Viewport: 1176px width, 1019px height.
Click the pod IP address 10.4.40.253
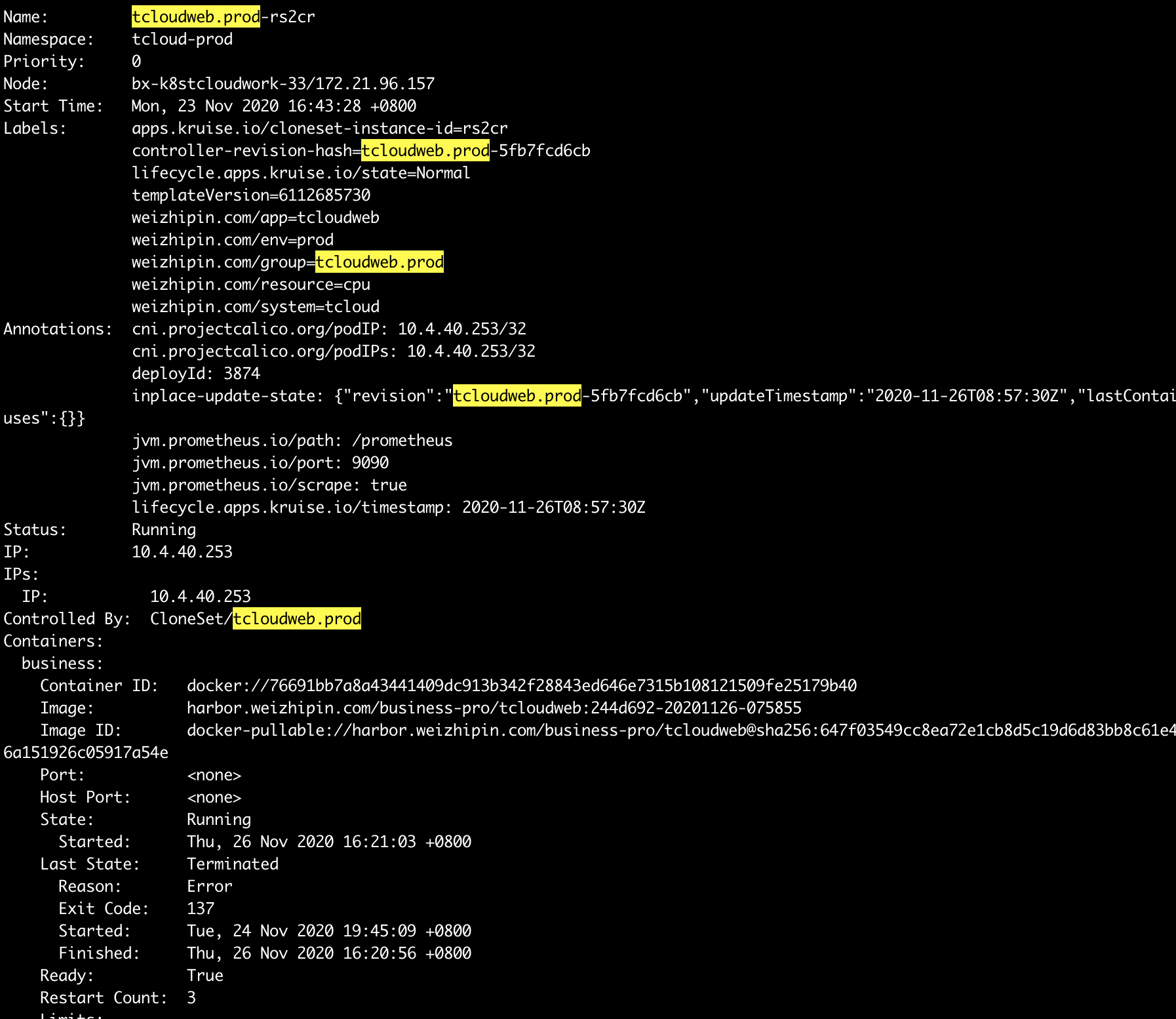point(182,551)
